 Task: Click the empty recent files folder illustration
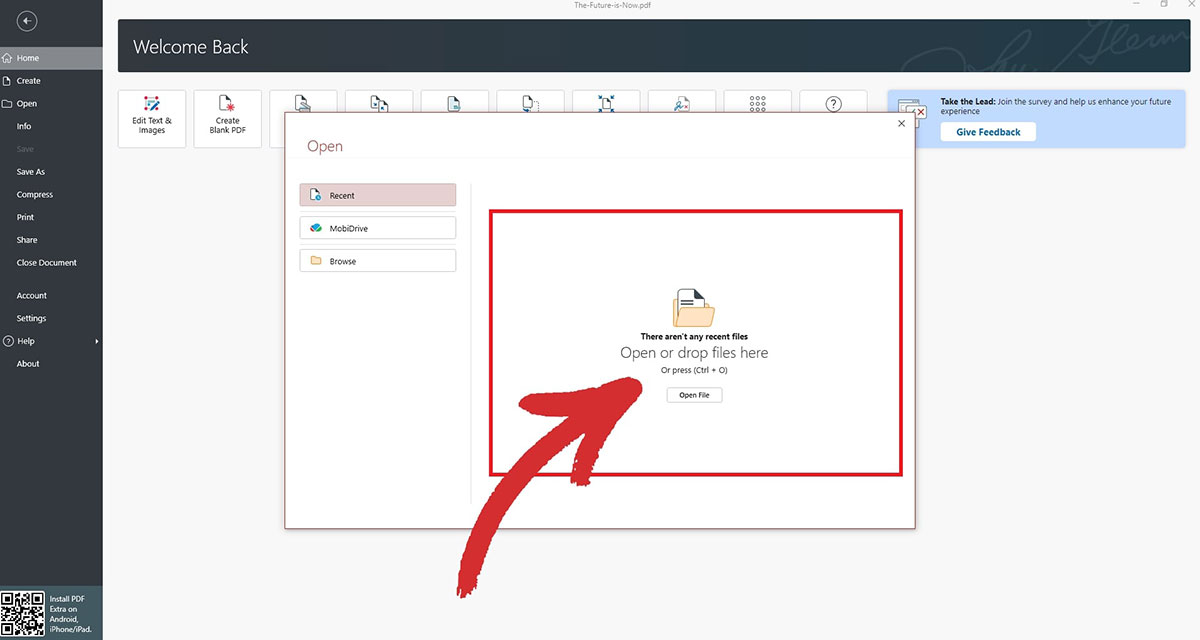(694, 307)
